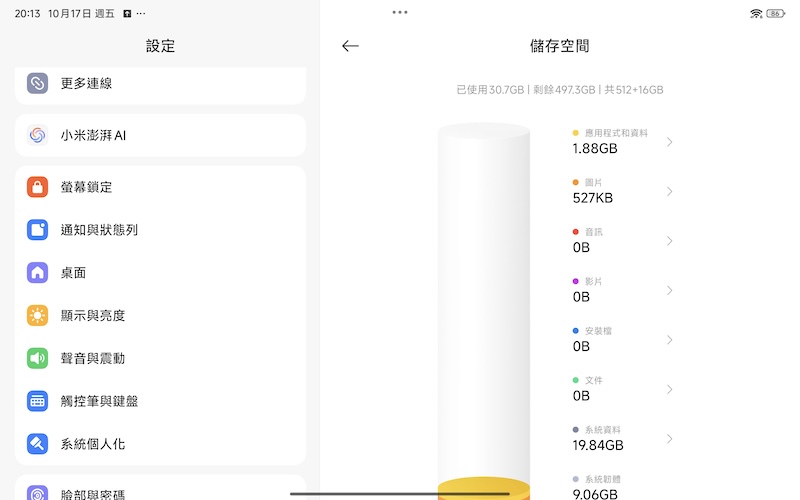Expand the 影片 storage chevron
Screen dimensions: 800x500
pyautogui.click(x=669, y=290)
